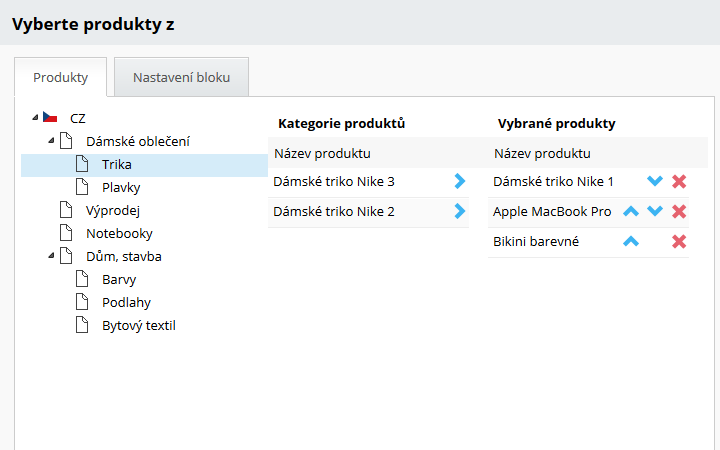Click page icon next to Výprodej
The height and width of the screenshot is (450, 720).
click(x=66, y=210)
